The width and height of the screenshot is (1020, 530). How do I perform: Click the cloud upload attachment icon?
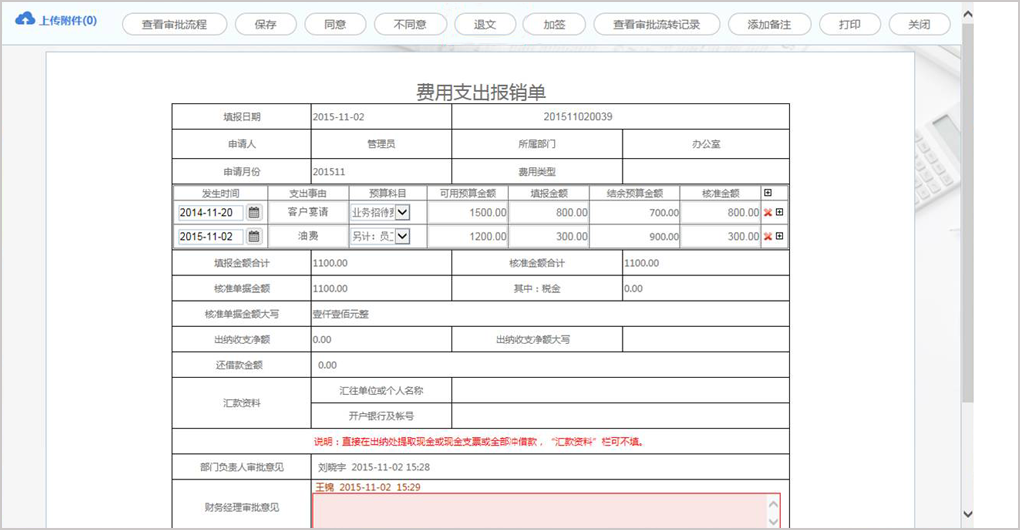(25, 19)
